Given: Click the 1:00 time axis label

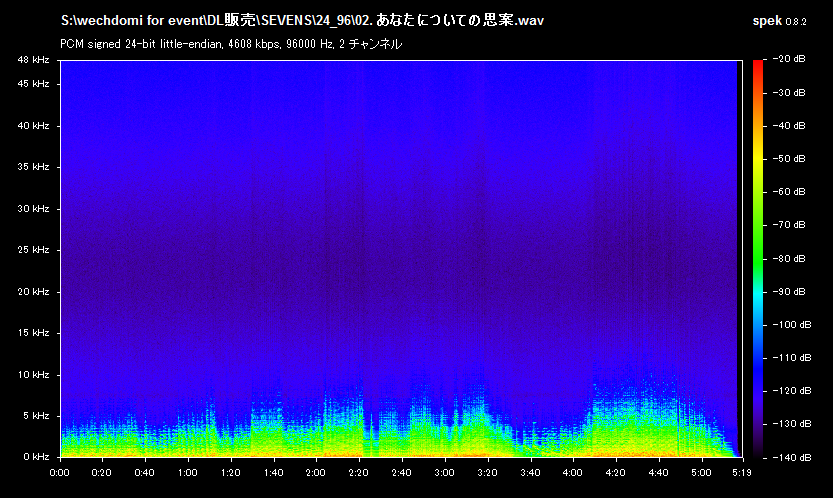Looking at the screenshot, I should click(188, 473).
